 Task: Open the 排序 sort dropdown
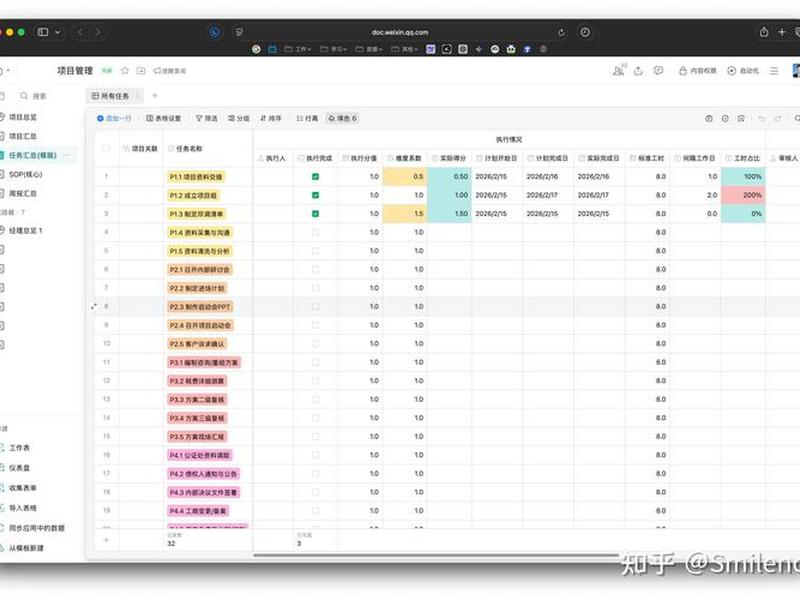[270, 118]
